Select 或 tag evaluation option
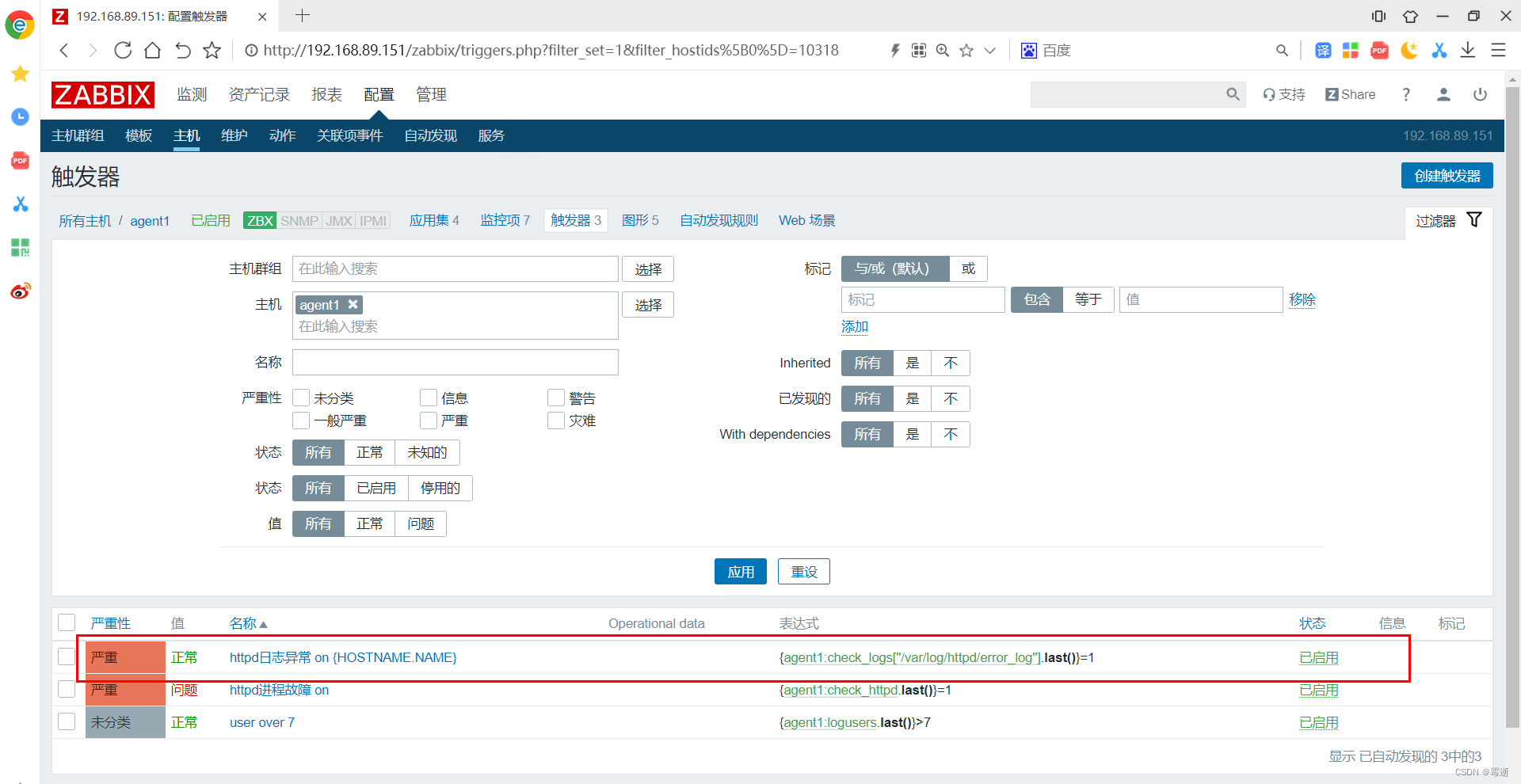Screen dimensions: 1521x784 click(x=968, y=268)
